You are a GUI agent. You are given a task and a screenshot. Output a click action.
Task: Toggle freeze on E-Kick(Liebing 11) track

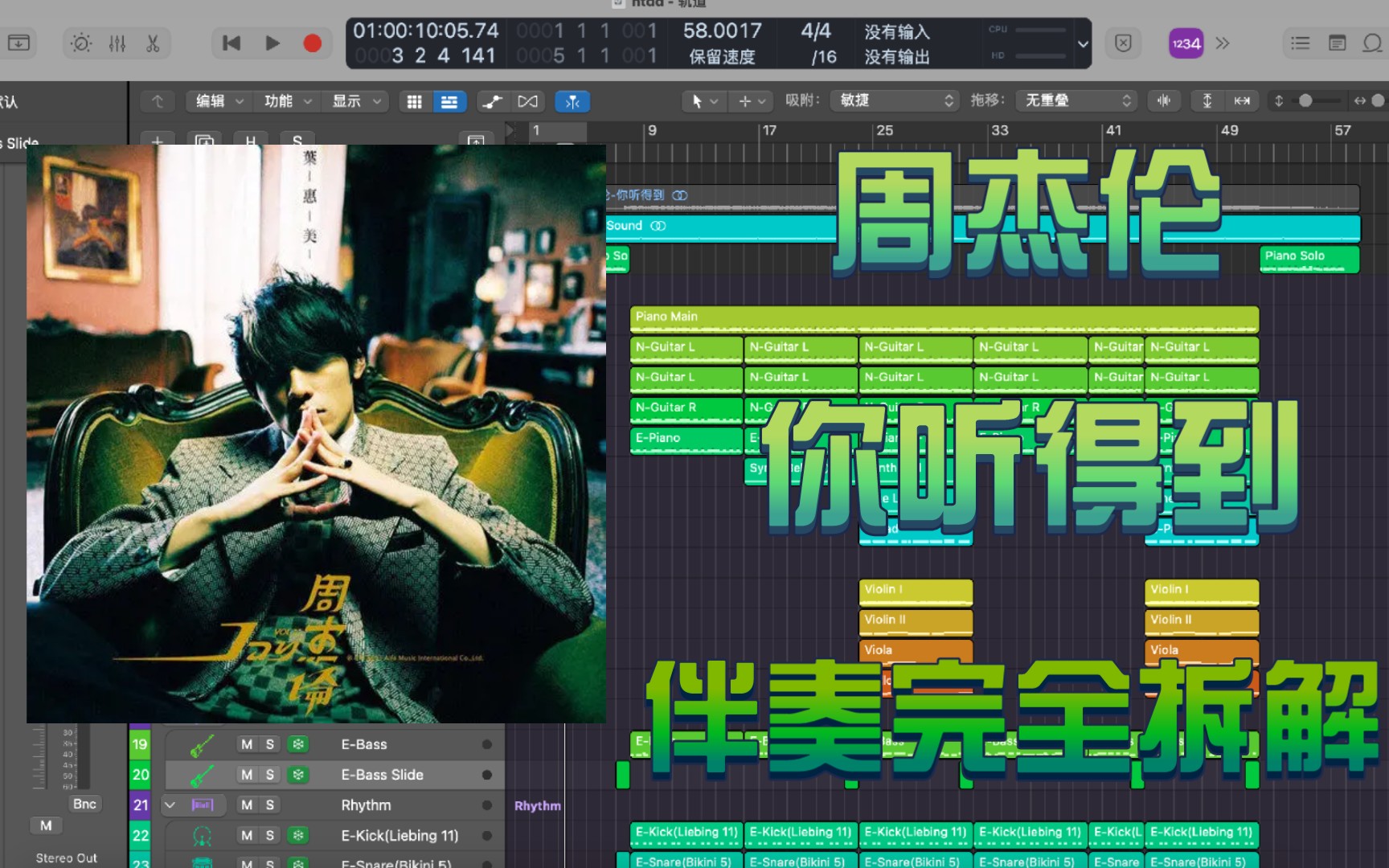click(298, 835)
